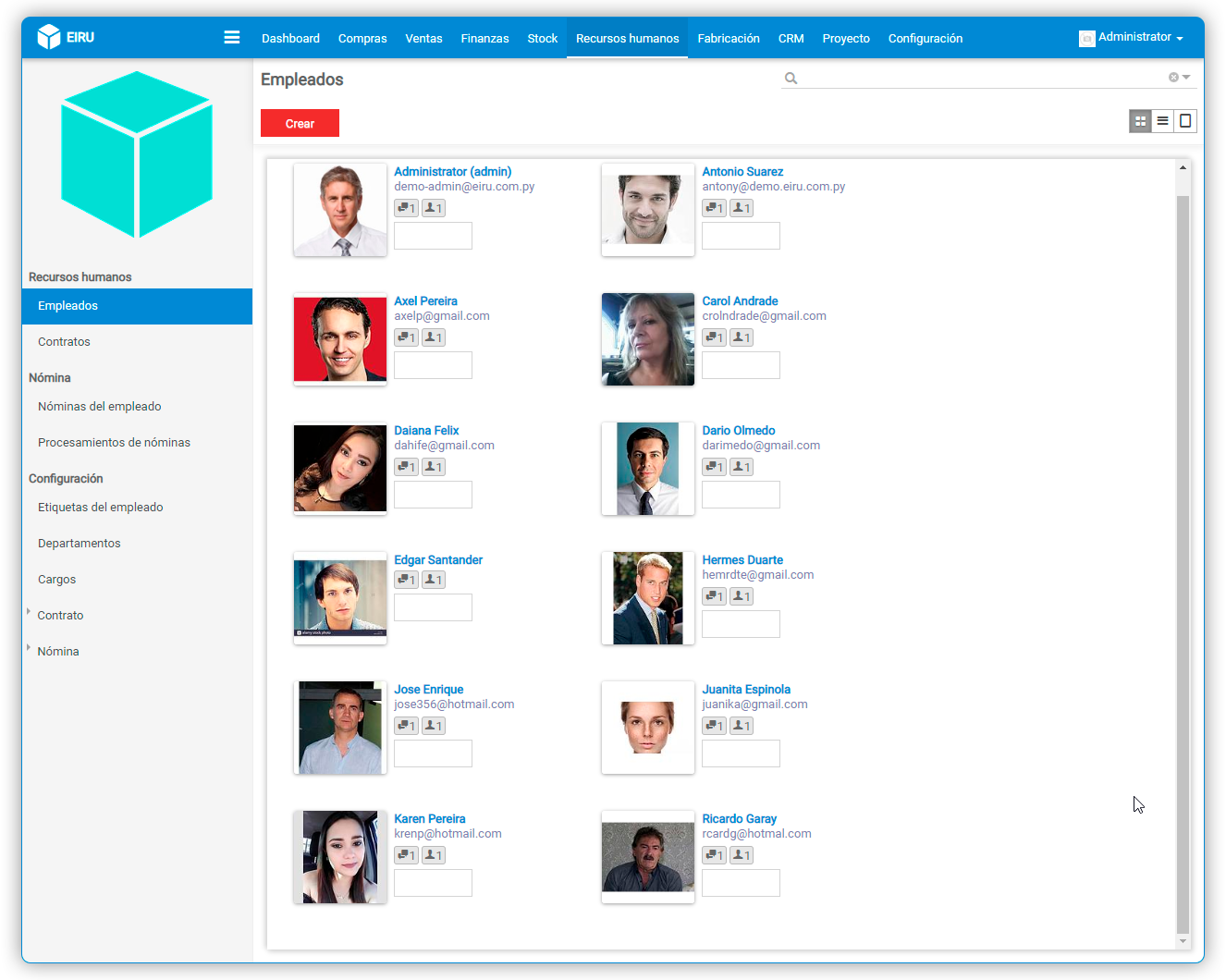Open Hermes Duarte employee record
Viewport: 1226px width, 980px height.
click(x=742, y=560)
